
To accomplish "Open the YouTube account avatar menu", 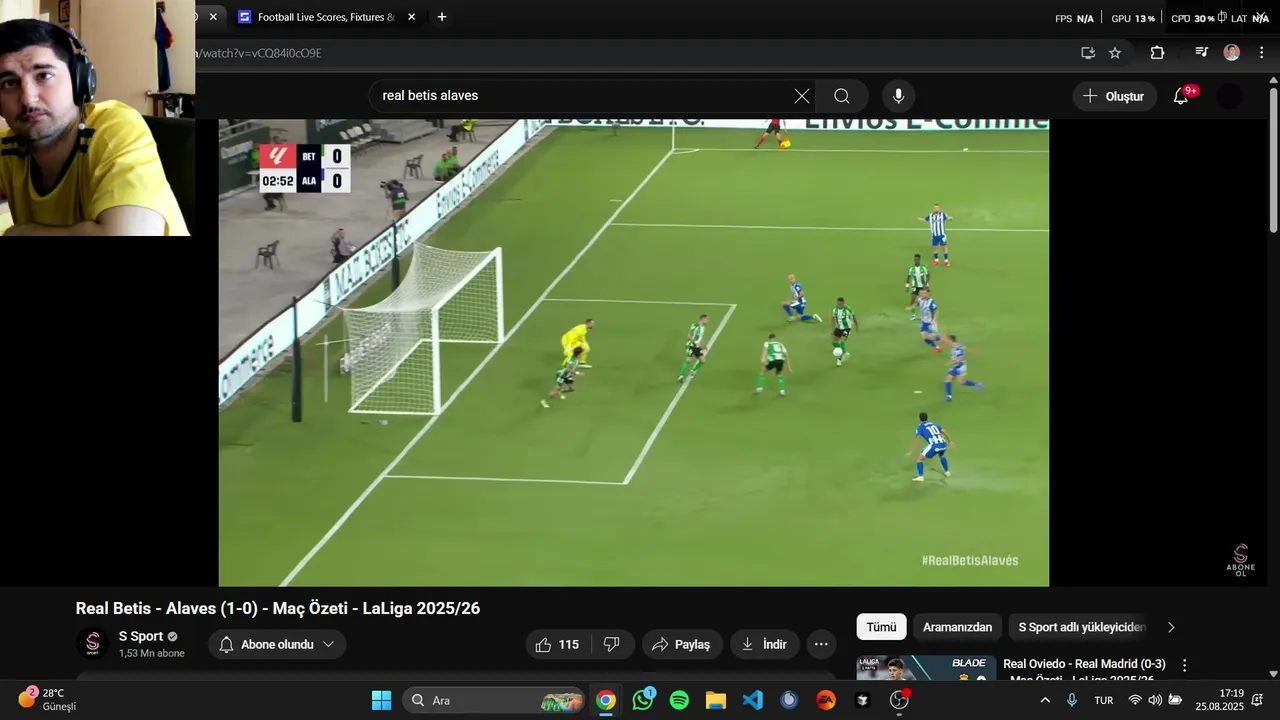I will (x=1229, y=96).
